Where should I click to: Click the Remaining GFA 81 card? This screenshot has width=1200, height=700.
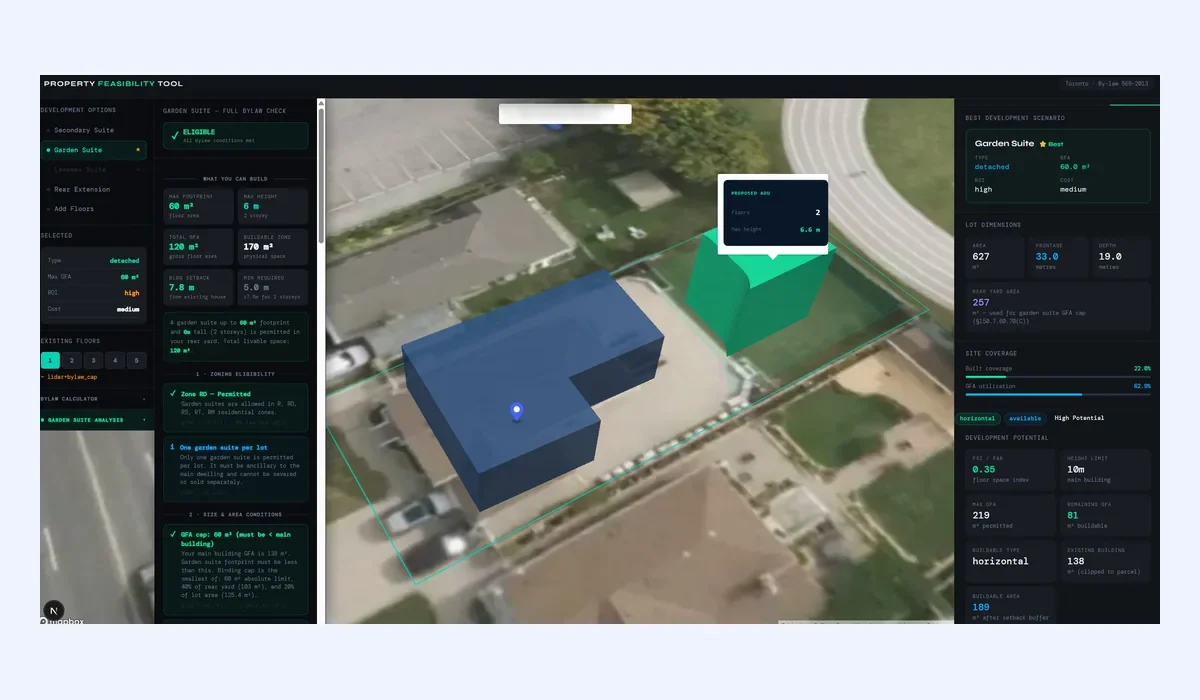[1106, 515]
